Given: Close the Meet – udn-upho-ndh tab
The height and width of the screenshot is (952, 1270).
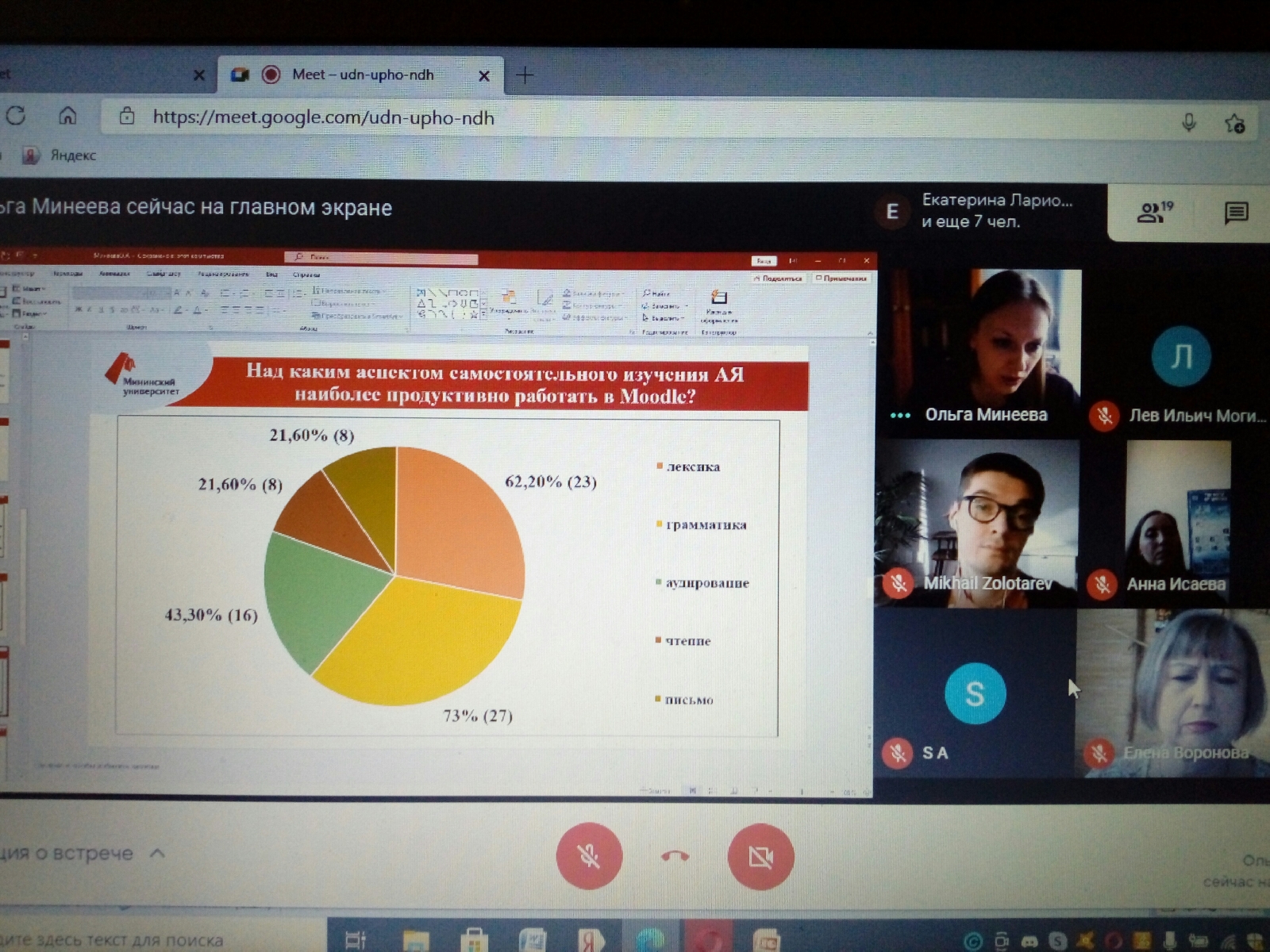Looking at the screenshot, I should [484, 76].
